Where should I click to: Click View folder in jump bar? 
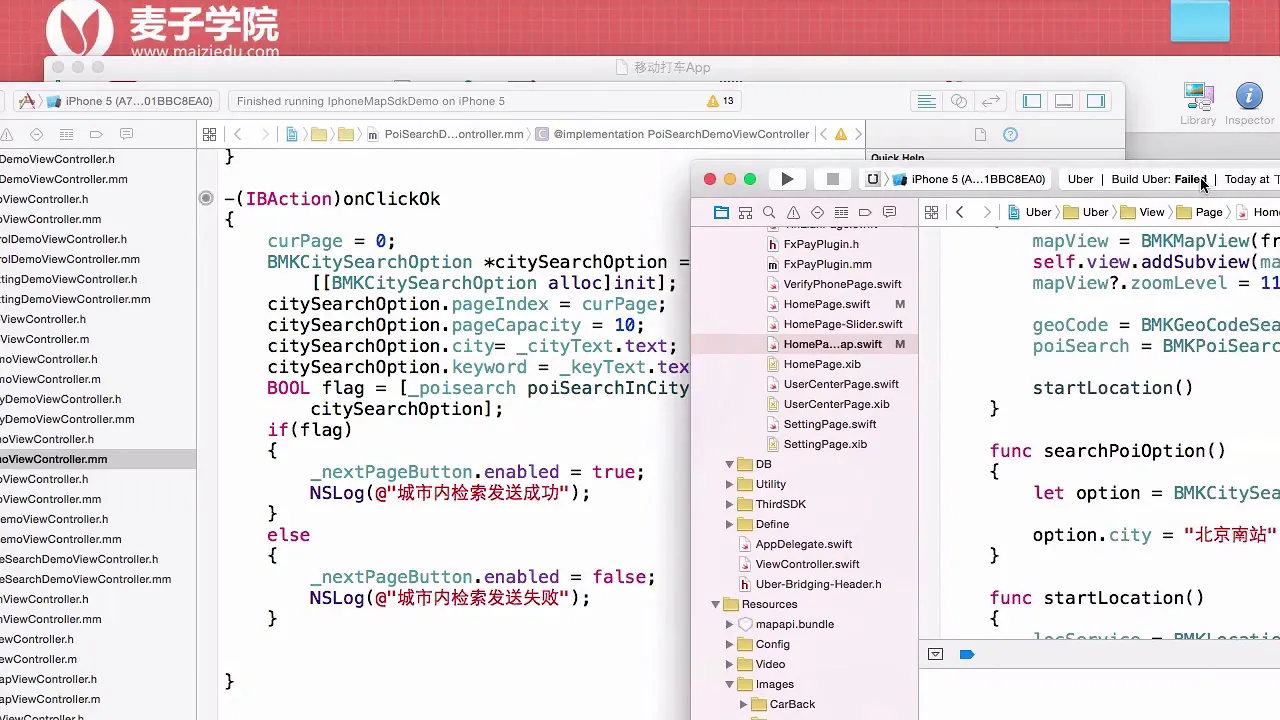(x=1143, y=212)
